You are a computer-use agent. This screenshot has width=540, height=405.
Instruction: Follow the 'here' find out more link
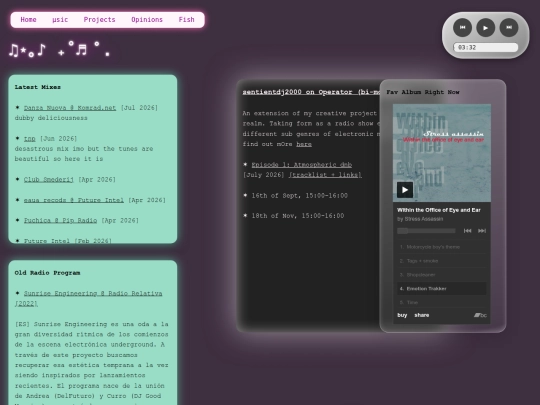pos(304,144)
